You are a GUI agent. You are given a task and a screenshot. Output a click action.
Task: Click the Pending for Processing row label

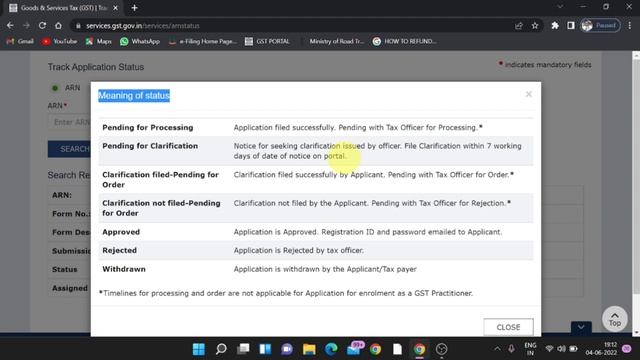(148, 128)
